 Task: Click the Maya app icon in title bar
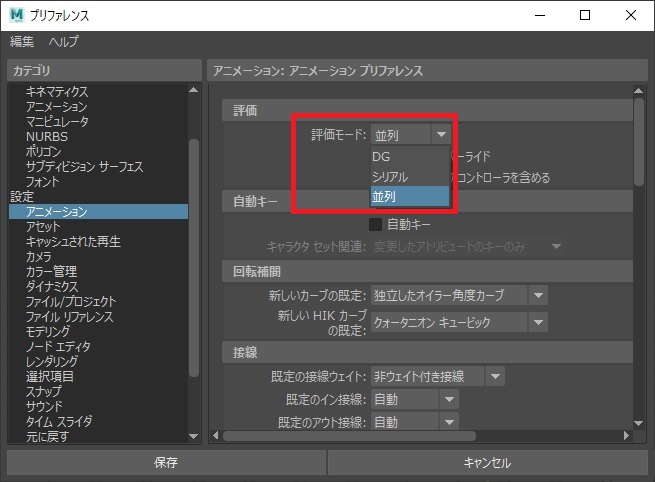[17, 15]
